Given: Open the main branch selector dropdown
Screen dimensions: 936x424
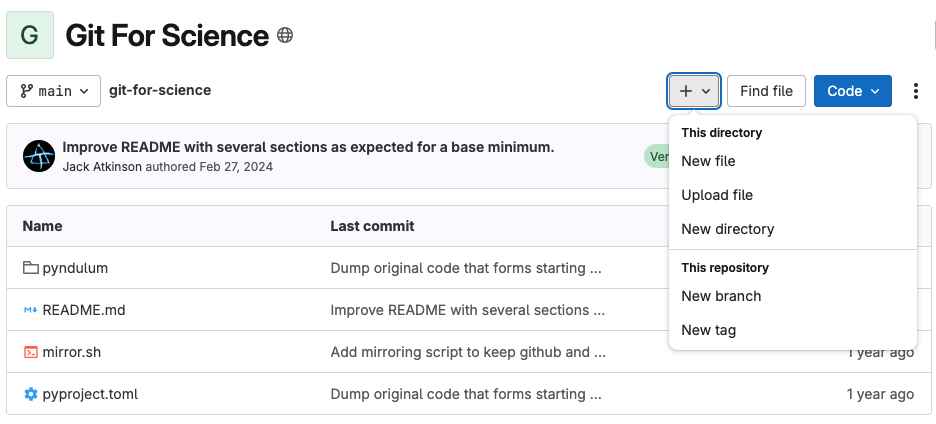Looking at the screenshot, I should [x=54, y=91].
